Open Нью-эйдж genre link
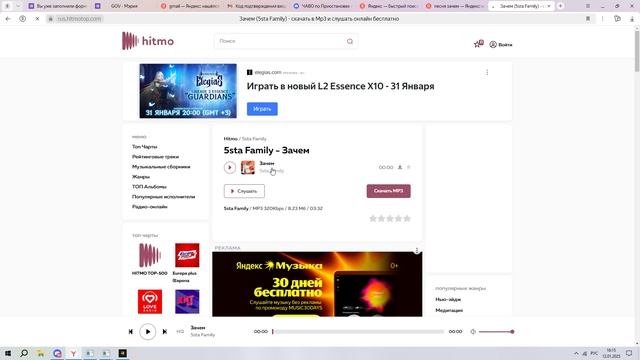Image resolution: width=640 pixels, height=360 pixels. click(x=448, y=299)
